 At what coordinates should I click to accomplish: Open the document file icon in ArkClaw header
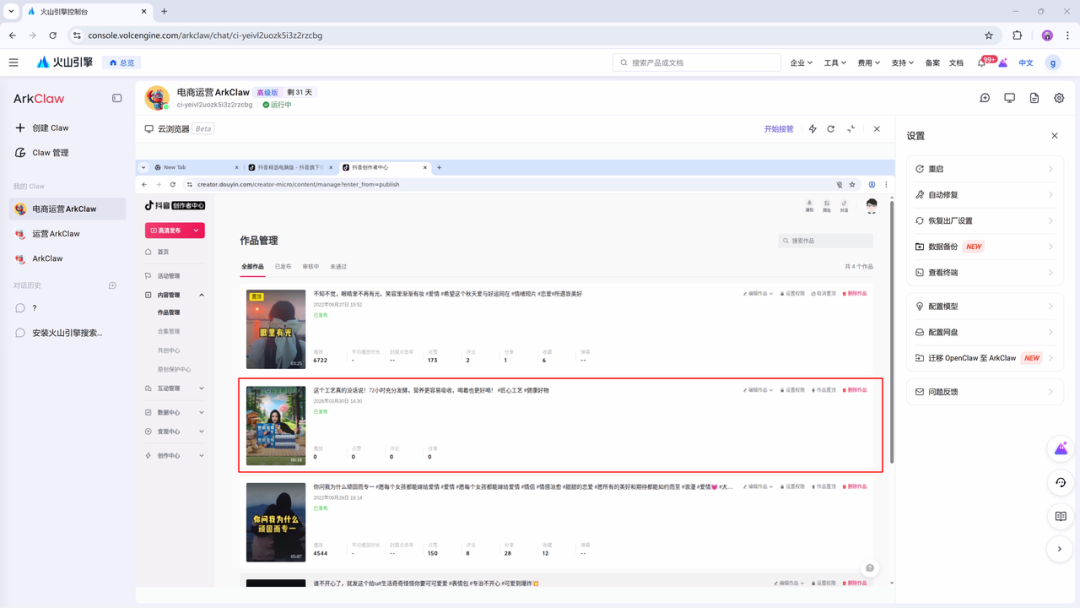[1035, 98]
